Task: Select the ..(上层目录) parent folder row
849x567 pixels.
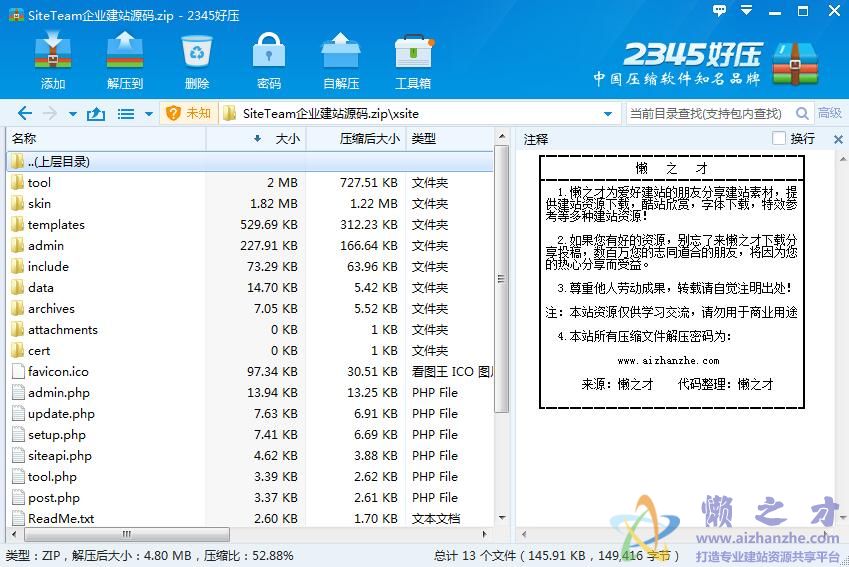Action: (x=250, y=161)
